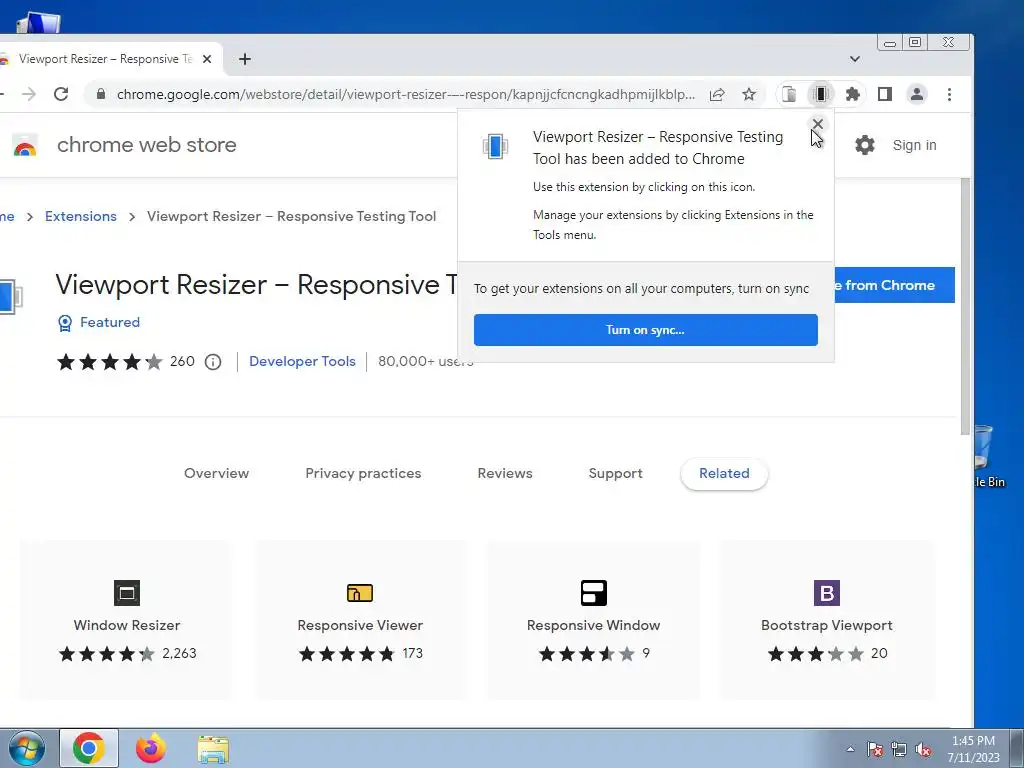The height and width of the screenshot is (768, 1024).
Task: Click the muted volume tray icon
Action: pyautogui.click(x=923, y=749)
